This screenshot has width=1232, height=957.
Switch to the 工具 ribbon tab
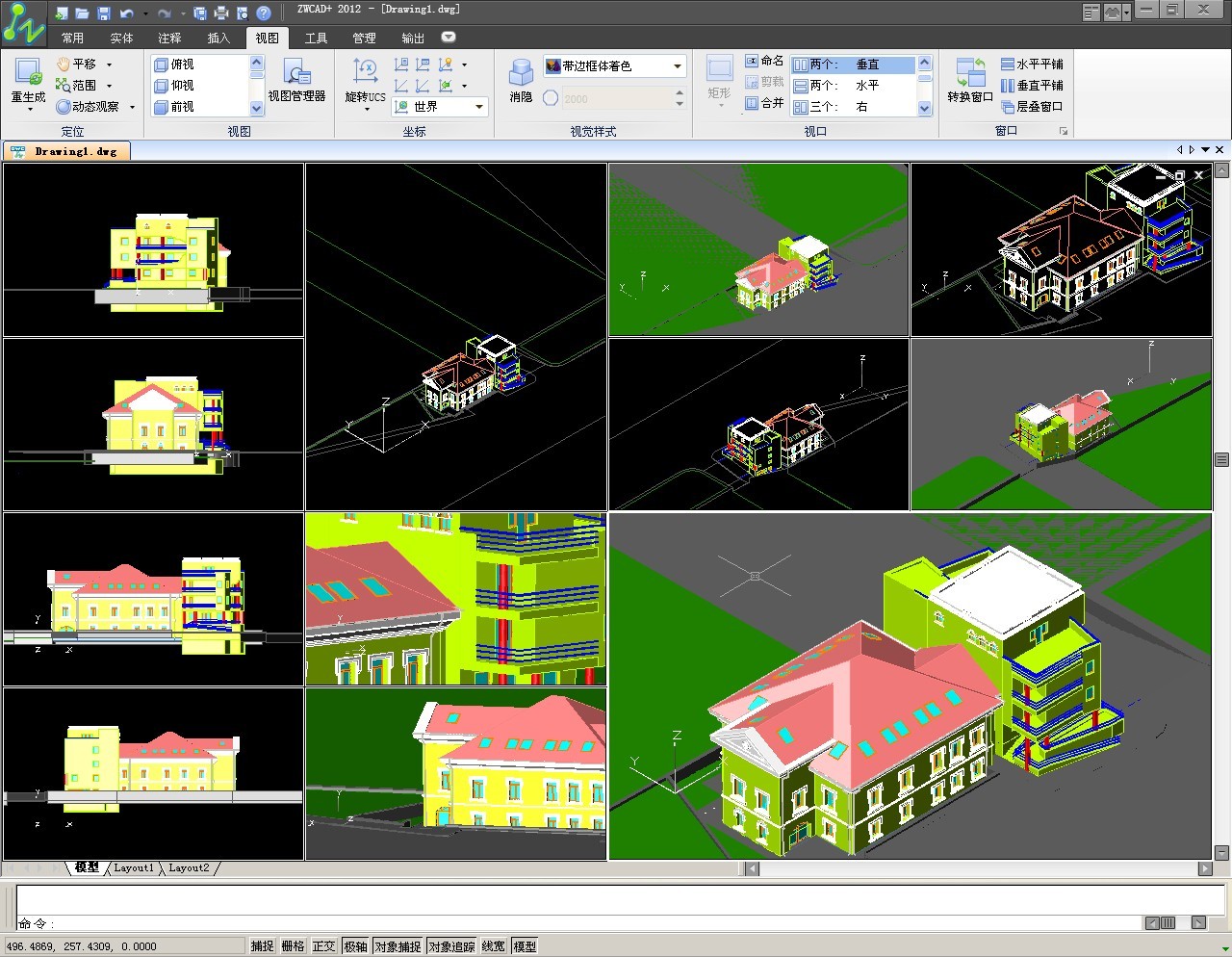pos(316,39)
